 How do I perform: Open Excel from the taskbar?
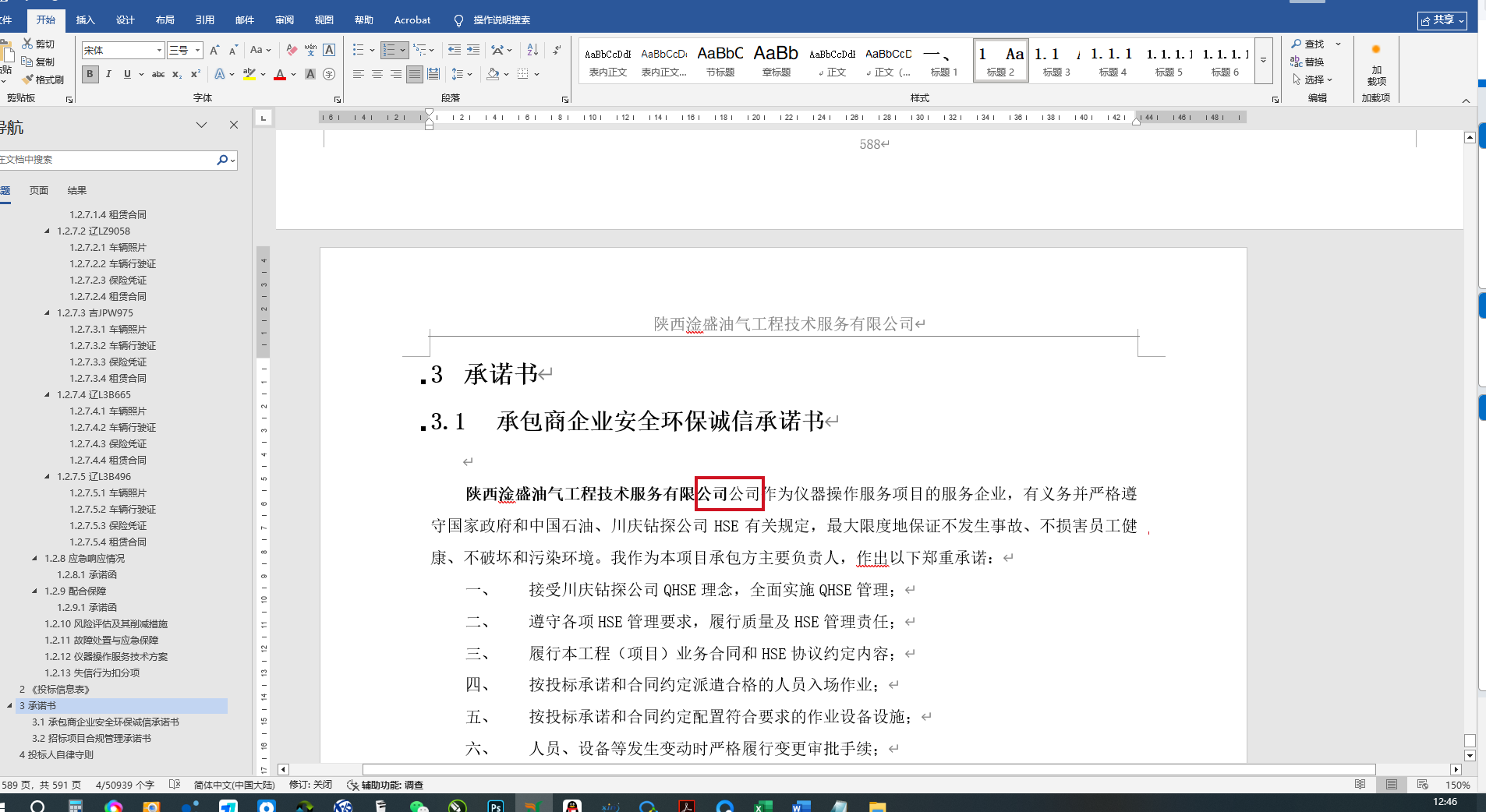click(x=763, y=806)
